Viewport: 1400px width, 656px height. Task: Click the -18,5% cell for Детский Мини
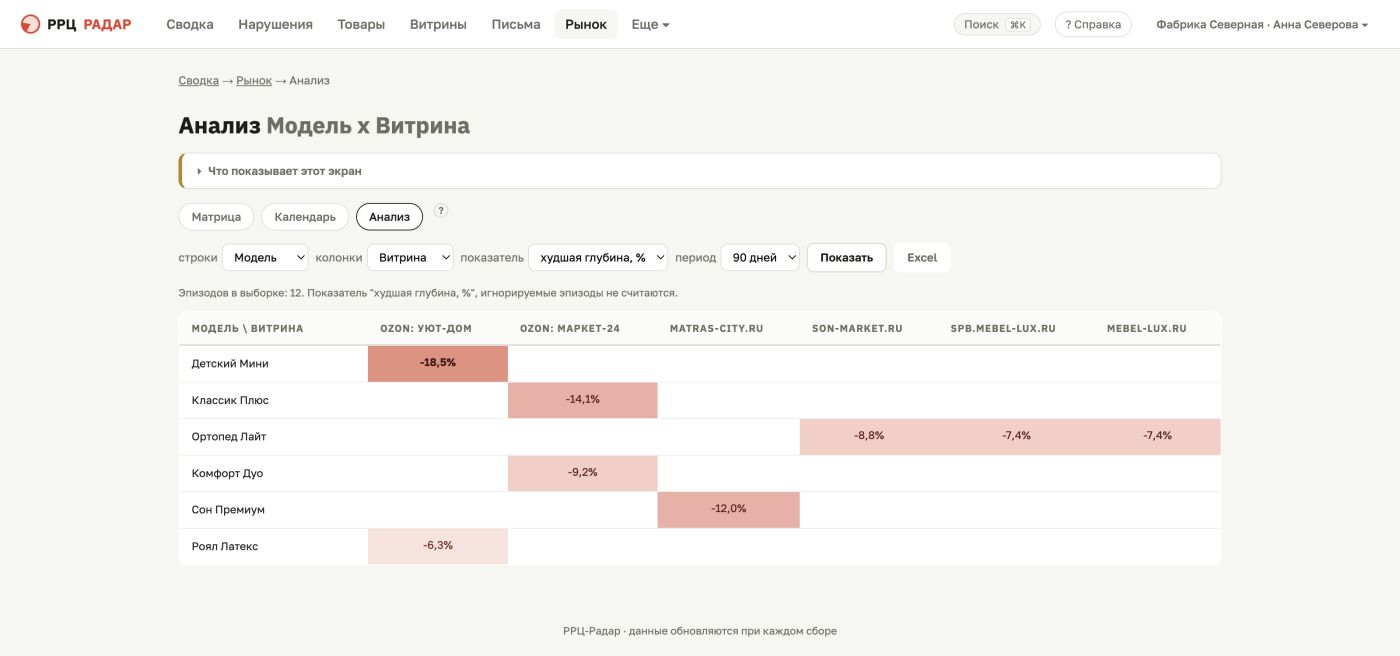[x=438, y=363]
